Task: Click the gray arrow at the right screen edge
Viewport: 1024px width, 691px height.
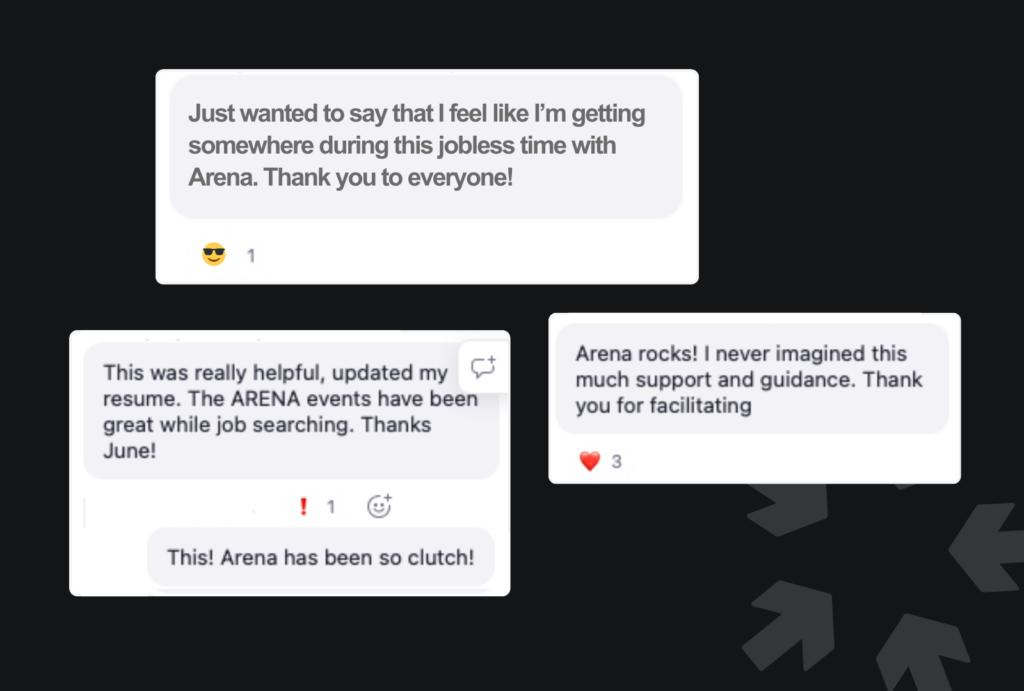Action: [x=987, y=547]
